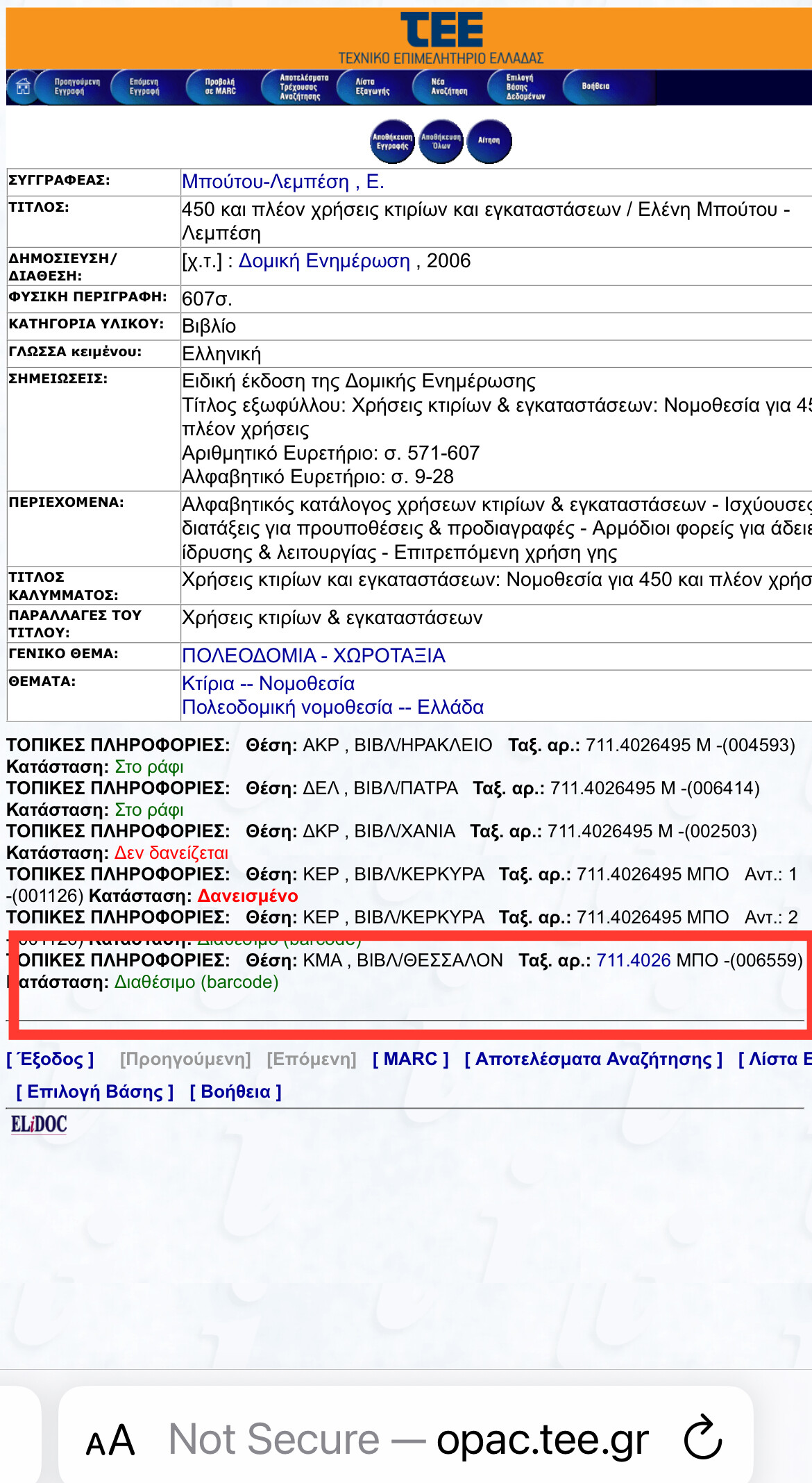Tap the ELiDOC logo
Image resolution: width=812 pixels, height=1483 pixels.
(39, 1124)
